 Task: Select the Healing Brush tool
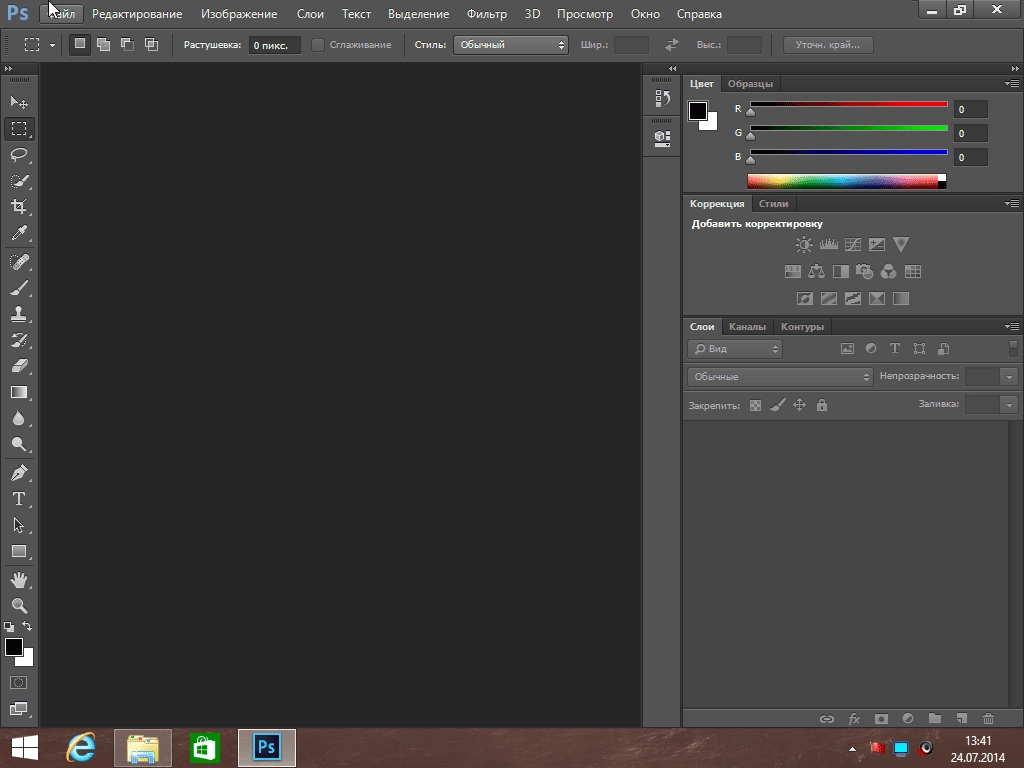point(19,262)
